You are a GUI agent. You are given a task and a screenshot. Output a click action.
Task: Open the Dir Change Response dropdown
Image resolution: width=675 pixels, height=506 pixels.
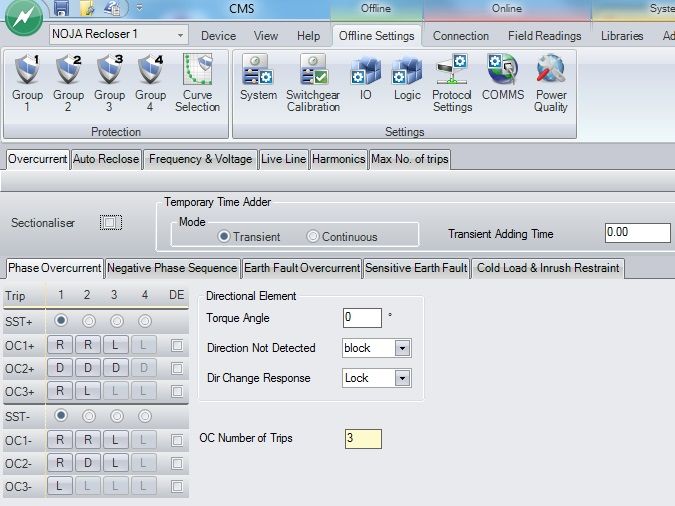point(402,378)
